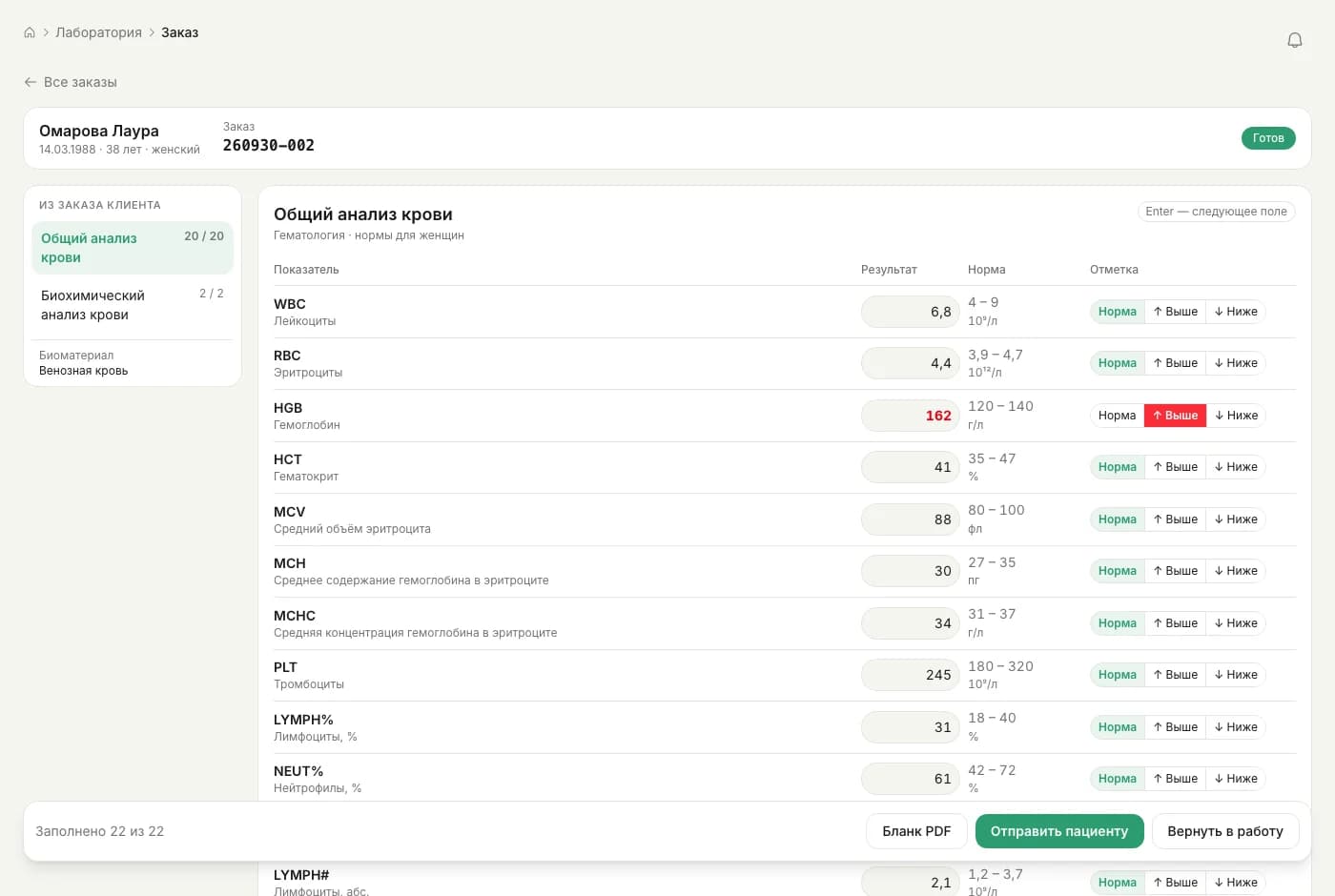
Task: Switch to Биохимический анализ крови
Action: 133,305
